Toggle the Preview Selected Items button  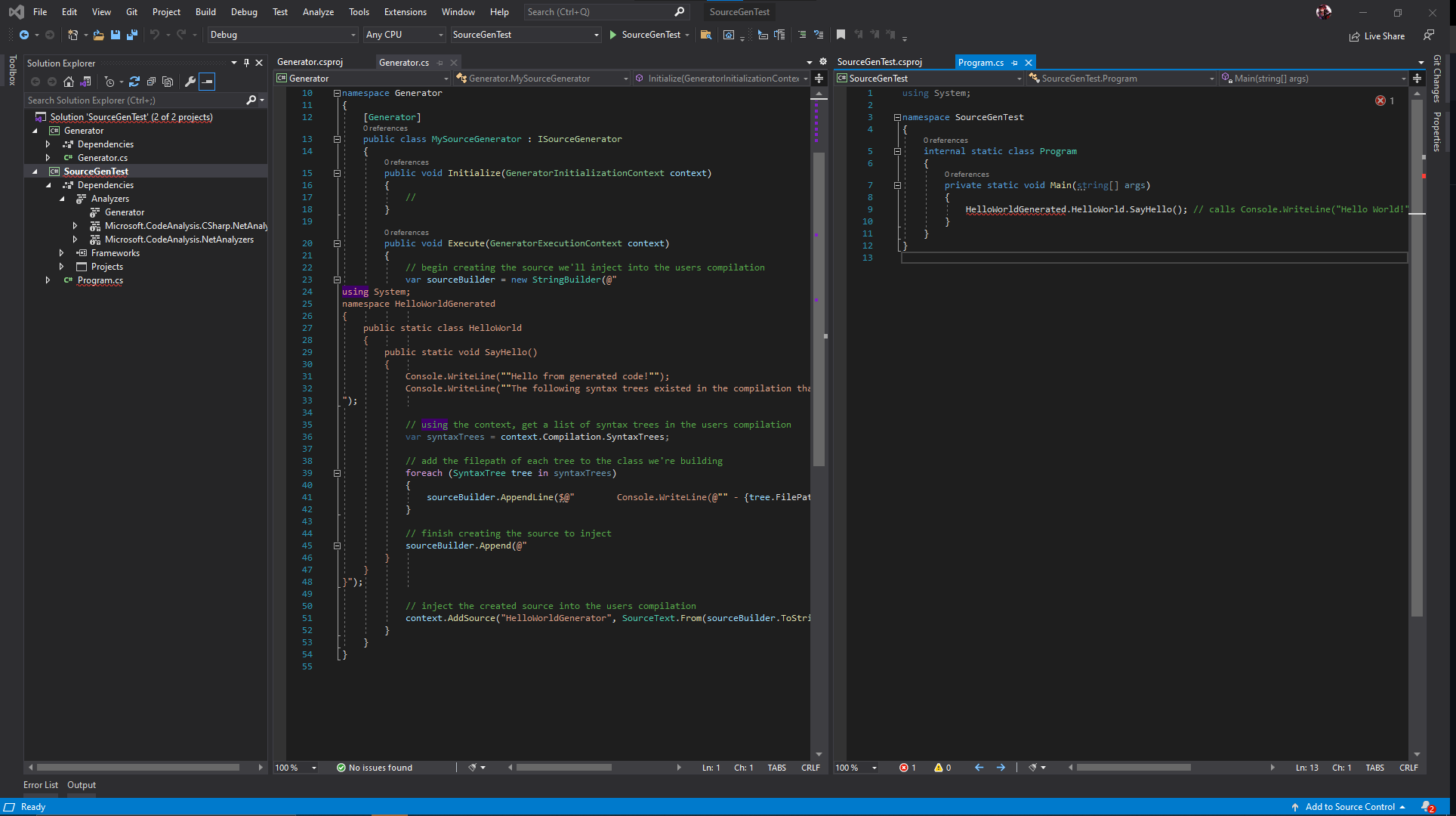[x=207, y=82]
